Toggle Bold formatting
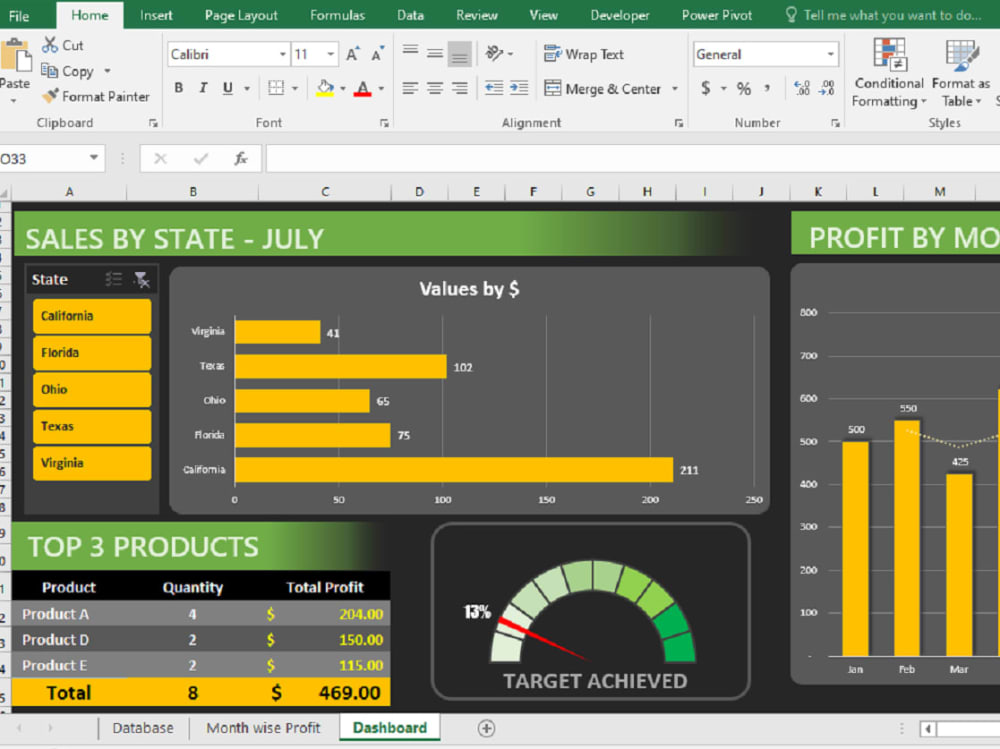The image size is (1000, 749). pos(178,89)
